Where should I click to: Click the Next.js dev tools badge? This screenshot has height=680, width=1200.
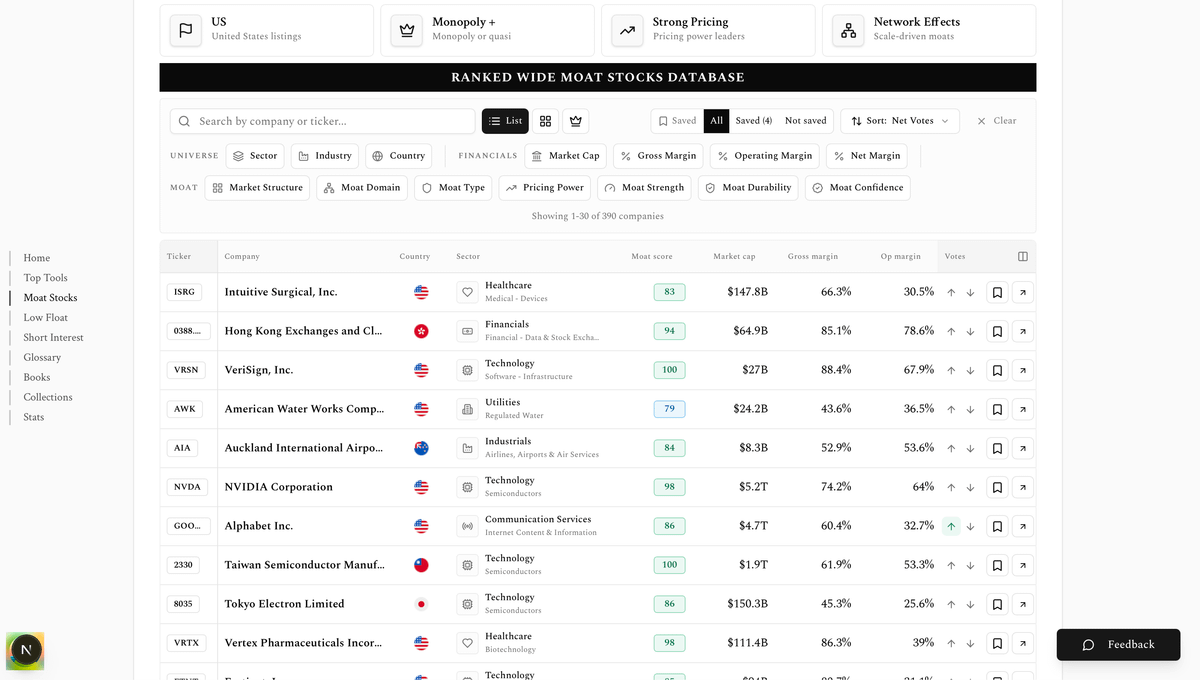(25, 651)
